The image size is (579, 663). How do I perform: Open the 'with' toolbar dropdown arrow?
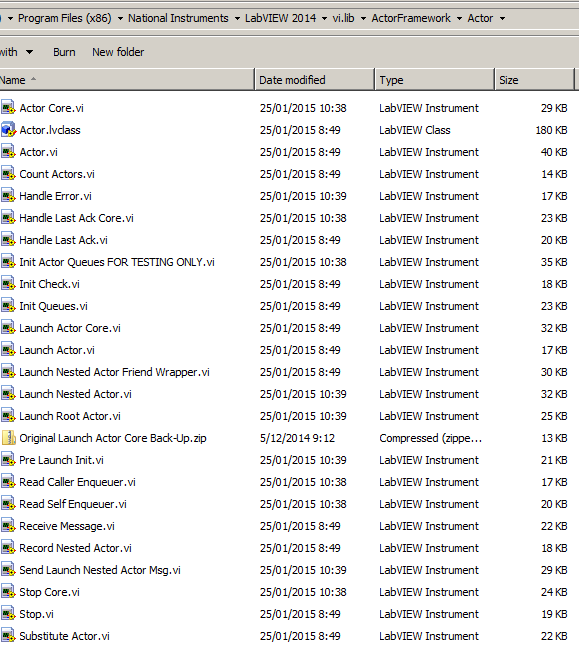(x=29, y=52)
